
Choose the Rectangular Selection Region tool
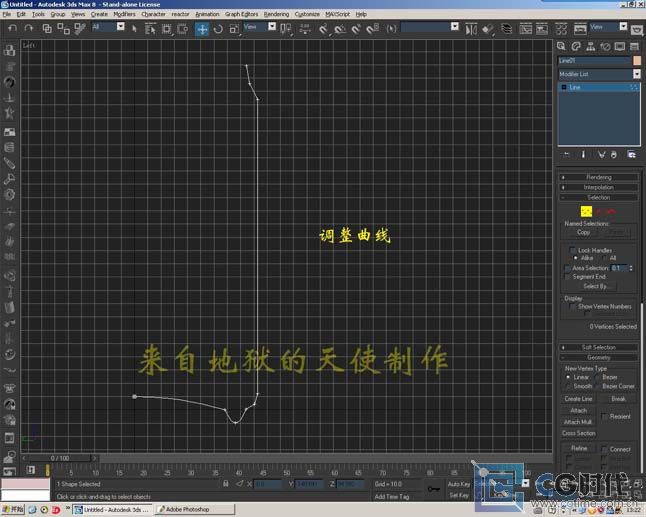pyautogui.click(x=166, y=28)
